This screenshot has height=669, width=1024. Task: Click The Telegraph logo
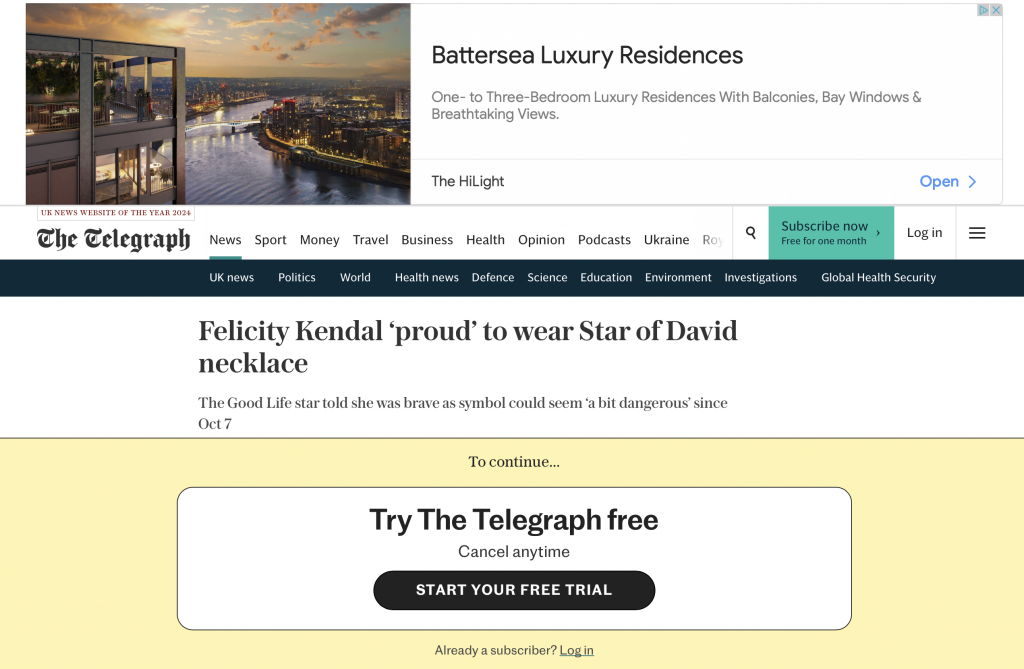pyautogui.click(x=113, y=239)
